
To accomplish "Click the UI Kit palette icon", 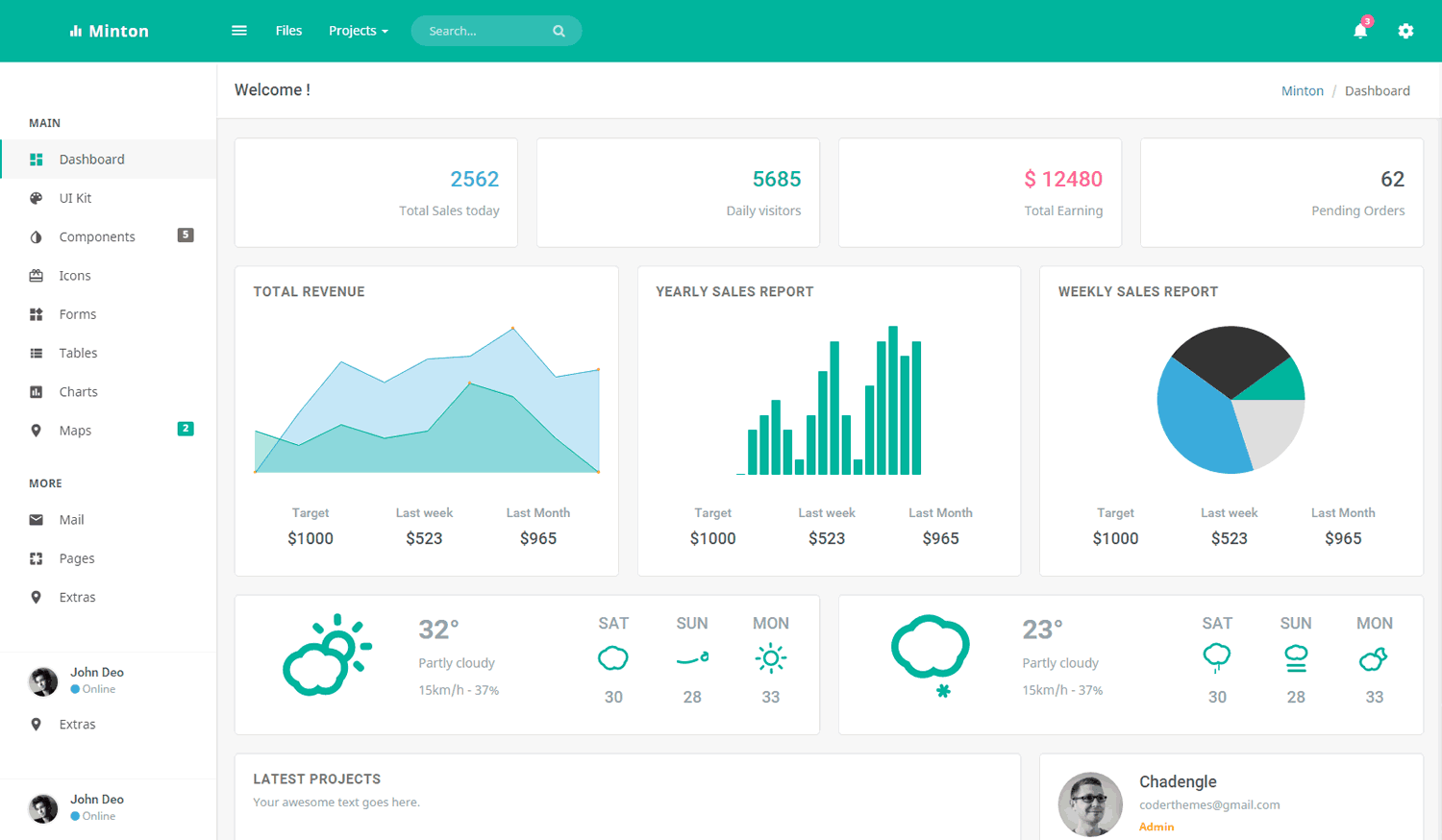I will pyautogui.click(x=37, y=198).
